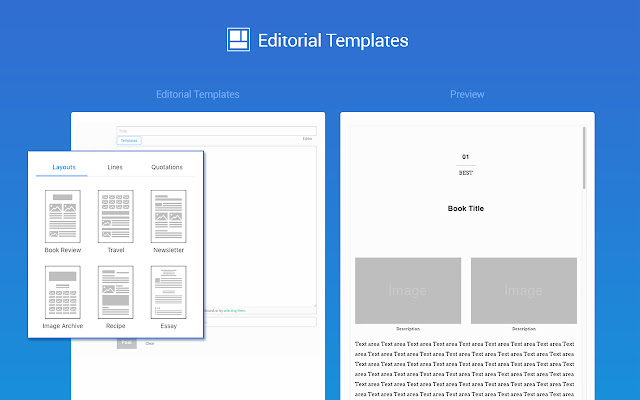Image resolution: width=640 pixels, height=400 pixels.
Task: Click inside the editor text area
Action: tap(260, 227)
